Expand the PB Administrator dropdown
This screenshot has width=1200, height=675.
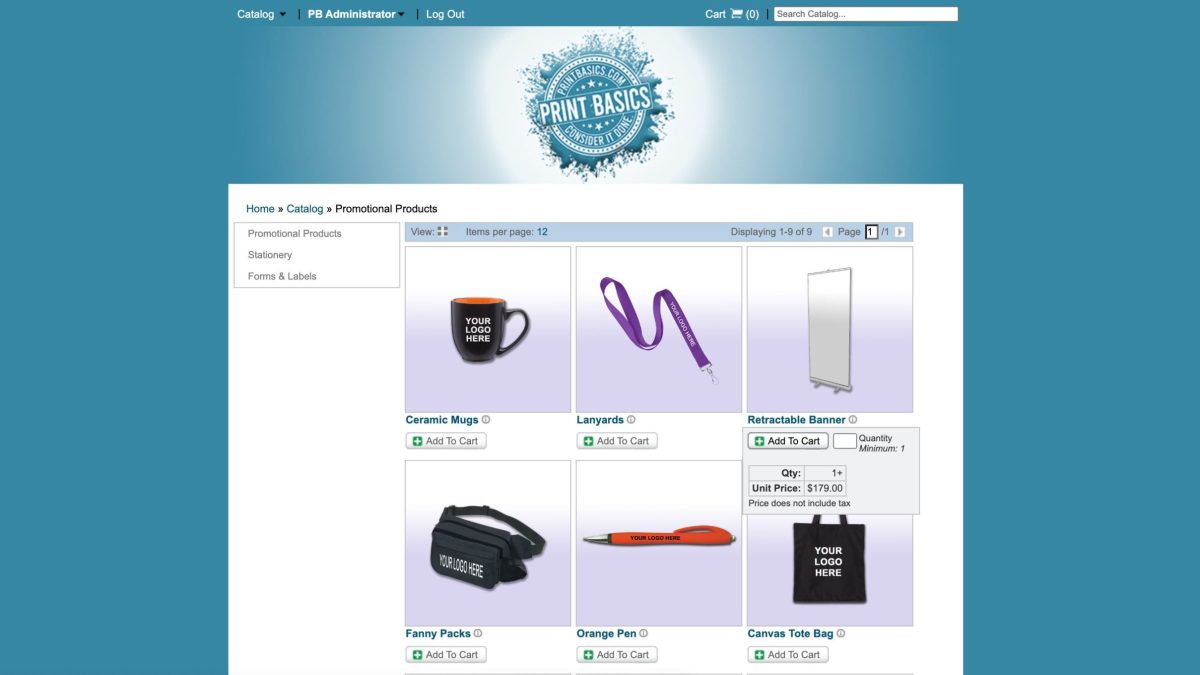[x=356, y=14]
